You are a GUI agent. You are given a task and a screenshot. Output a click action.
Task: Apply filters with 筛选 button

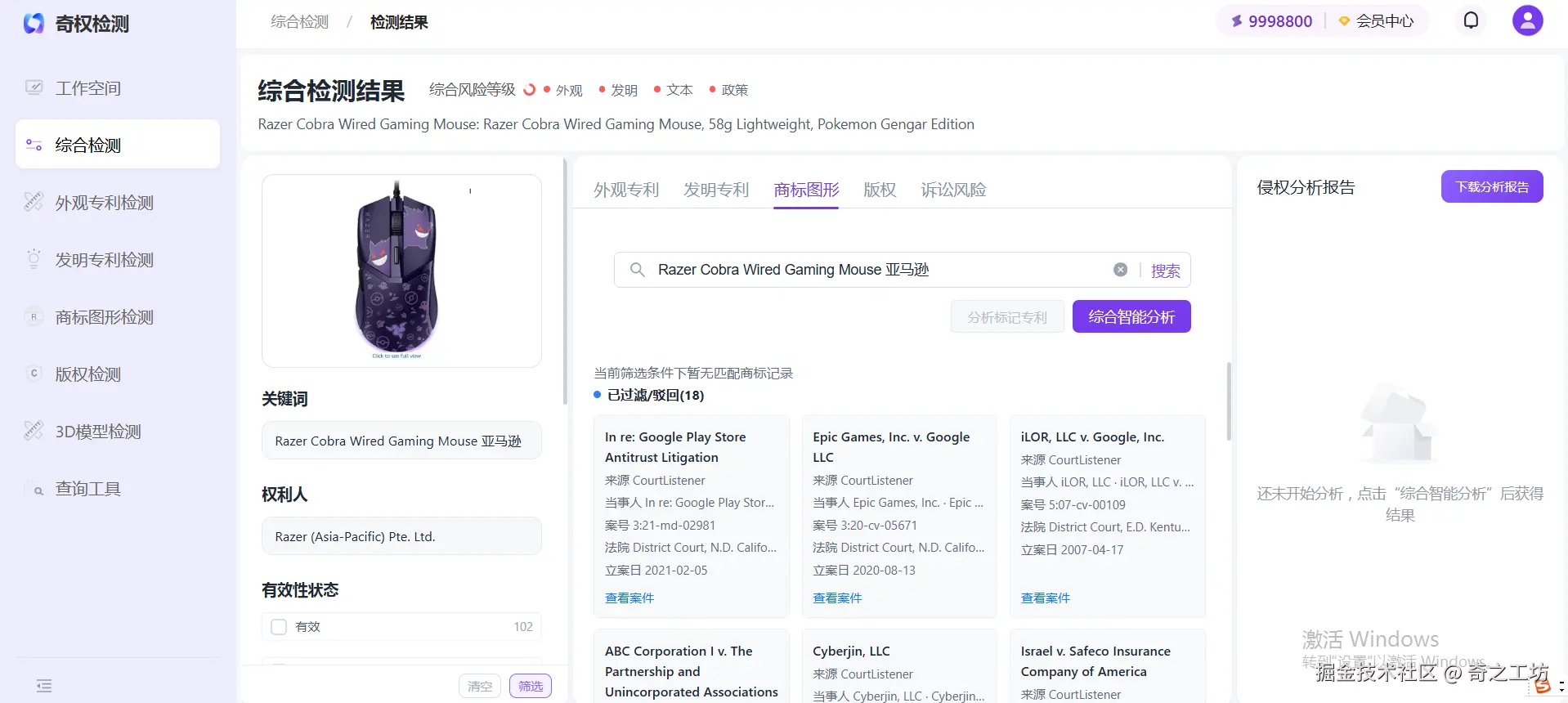point(531,686)
